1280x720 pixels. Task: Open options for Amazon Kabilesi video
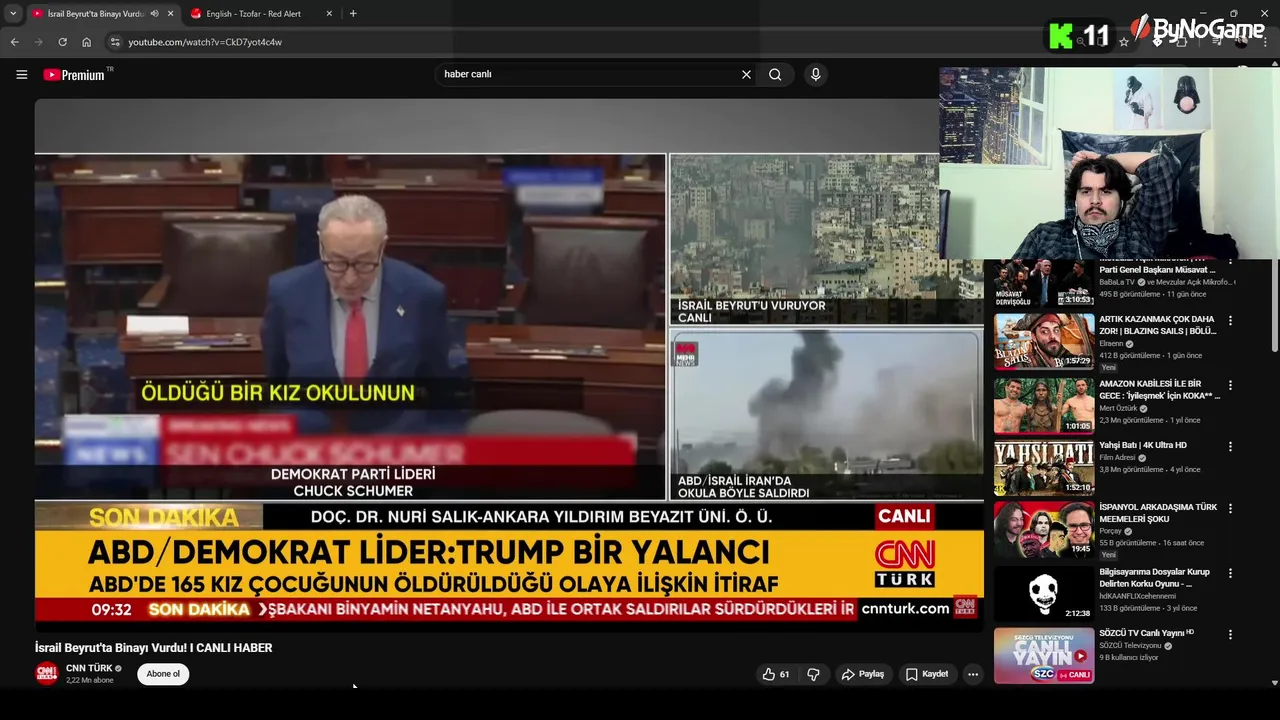coord(1231,385)
